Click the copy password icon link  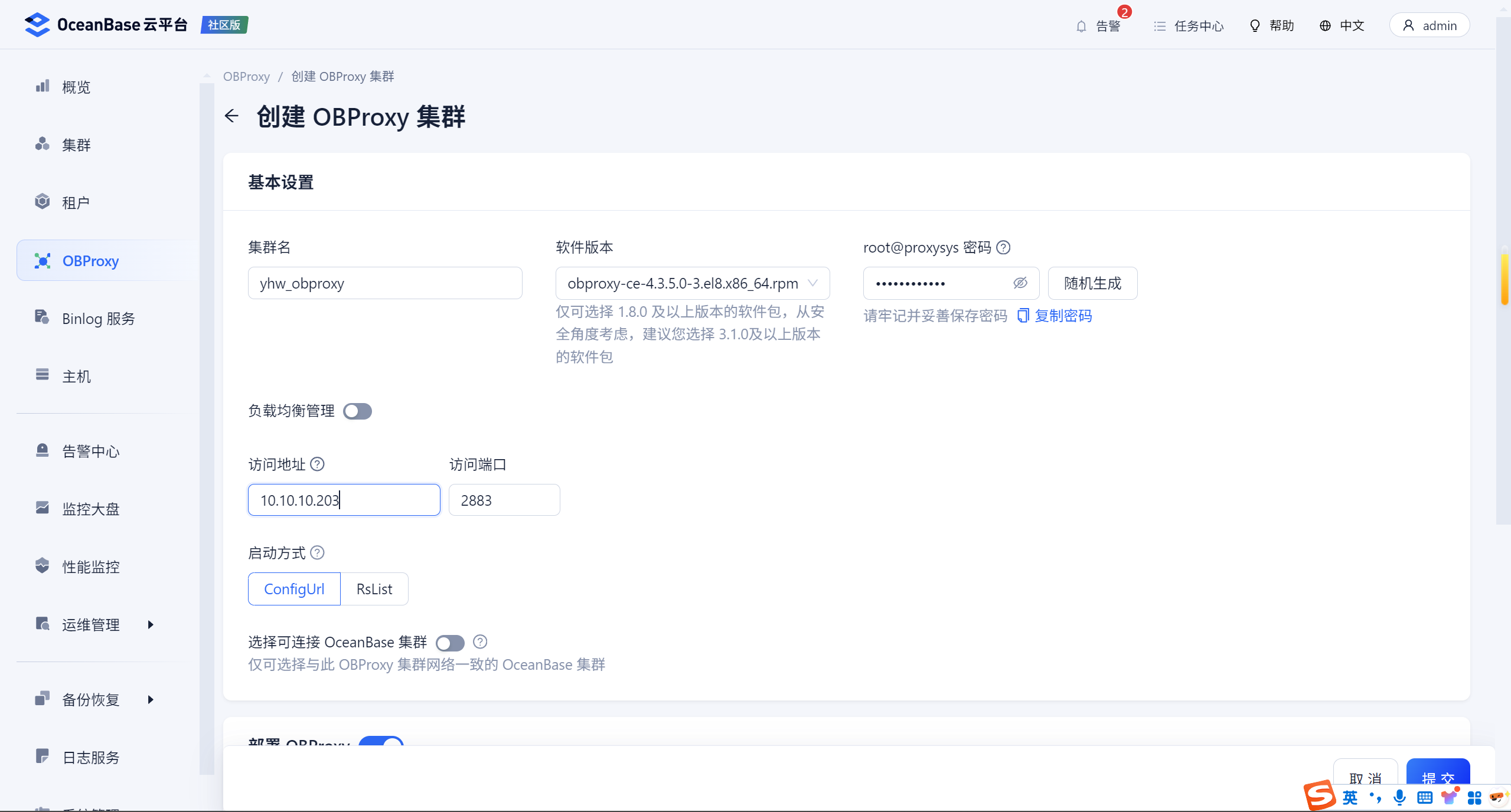click(x=1023, y=316)
